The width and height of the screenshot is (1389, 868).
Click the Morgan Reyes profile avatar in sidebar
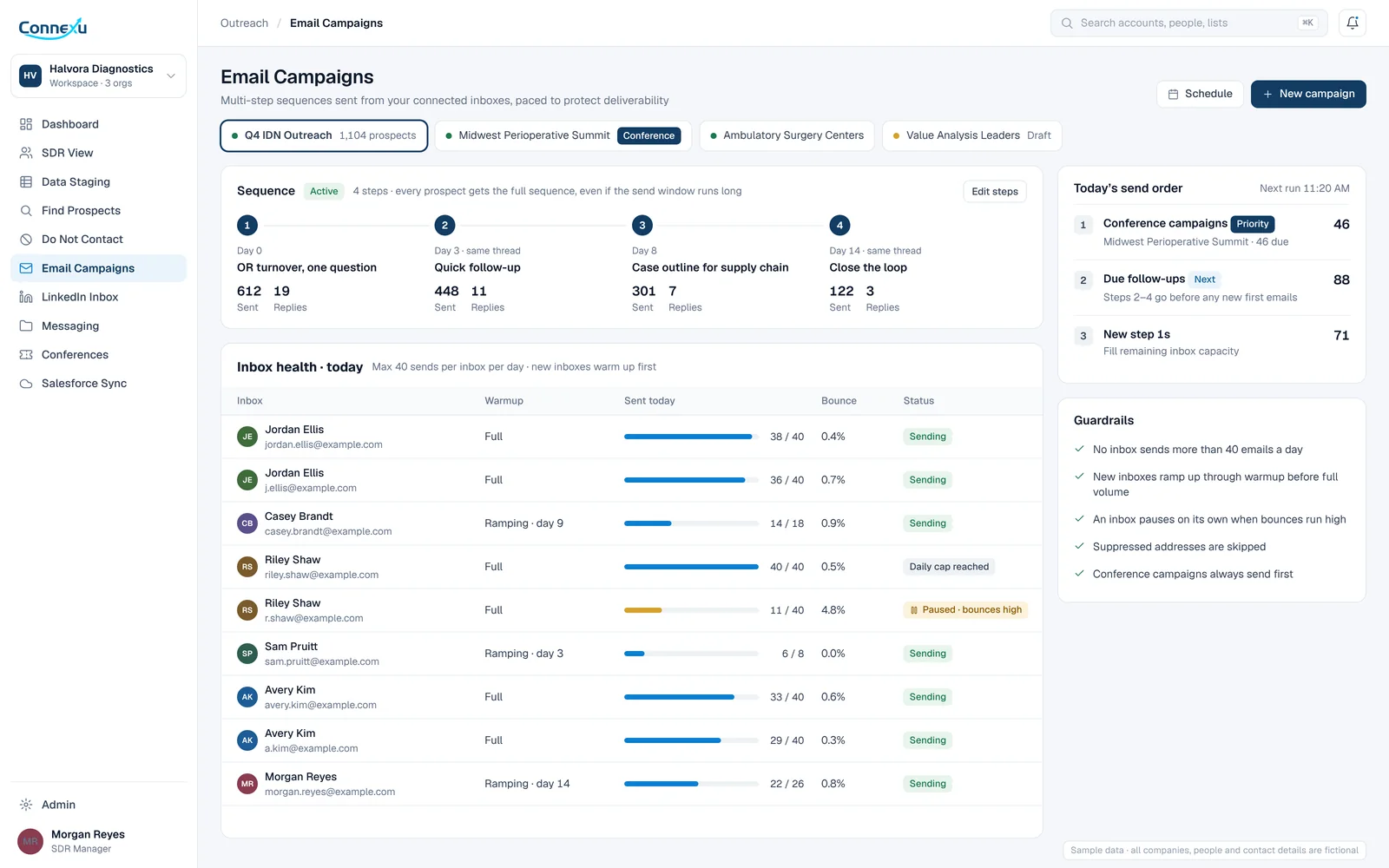[x=30, y=841]
